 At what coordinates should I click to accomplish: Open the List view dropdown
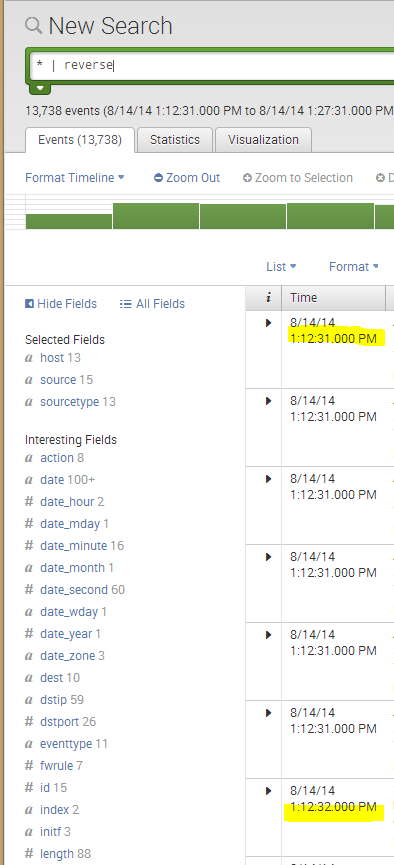pyautogui.click(x=281, y=267)
